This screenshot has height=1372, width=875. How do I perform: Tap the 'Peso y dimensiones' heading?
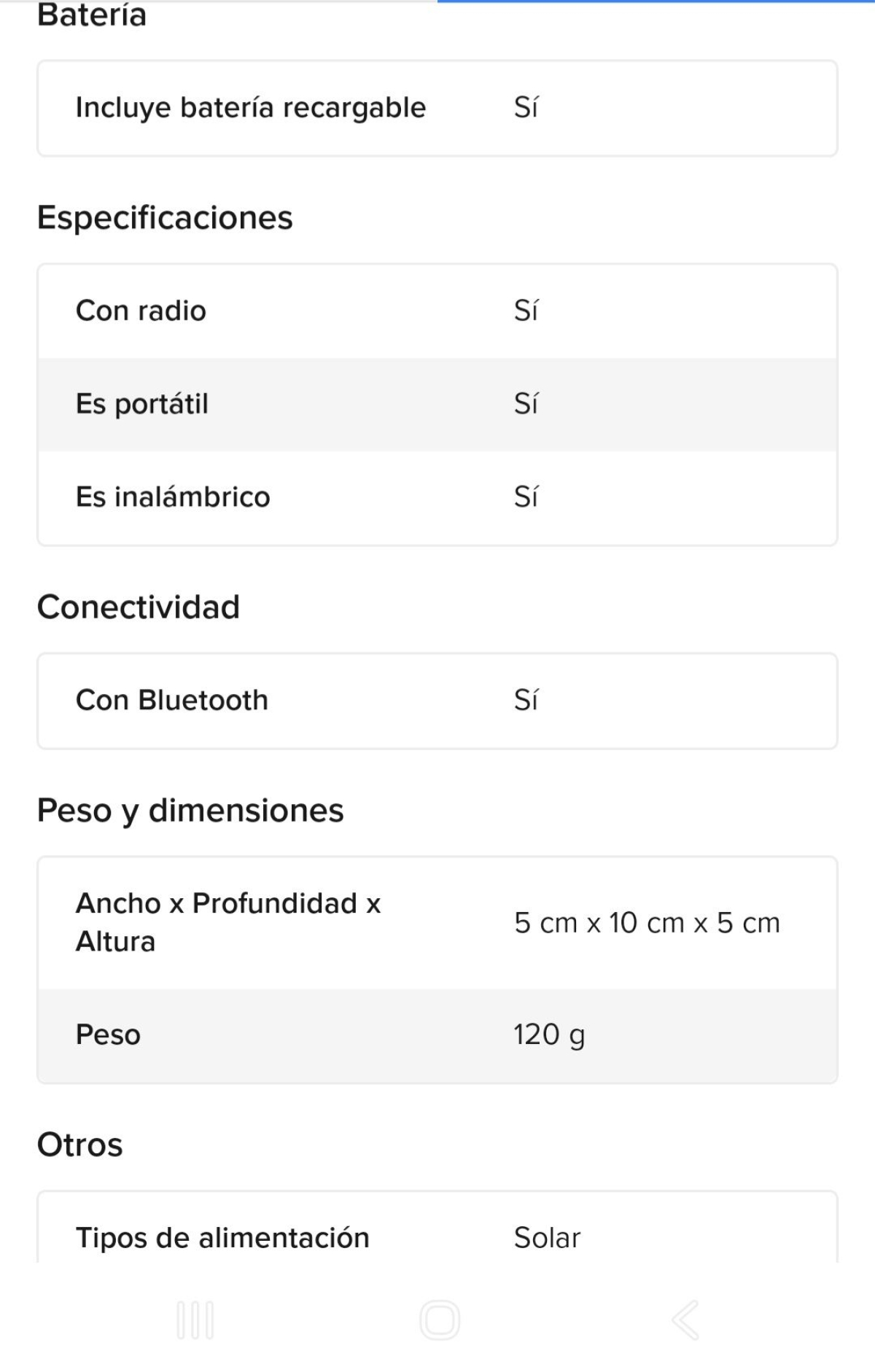coord(190,811)
